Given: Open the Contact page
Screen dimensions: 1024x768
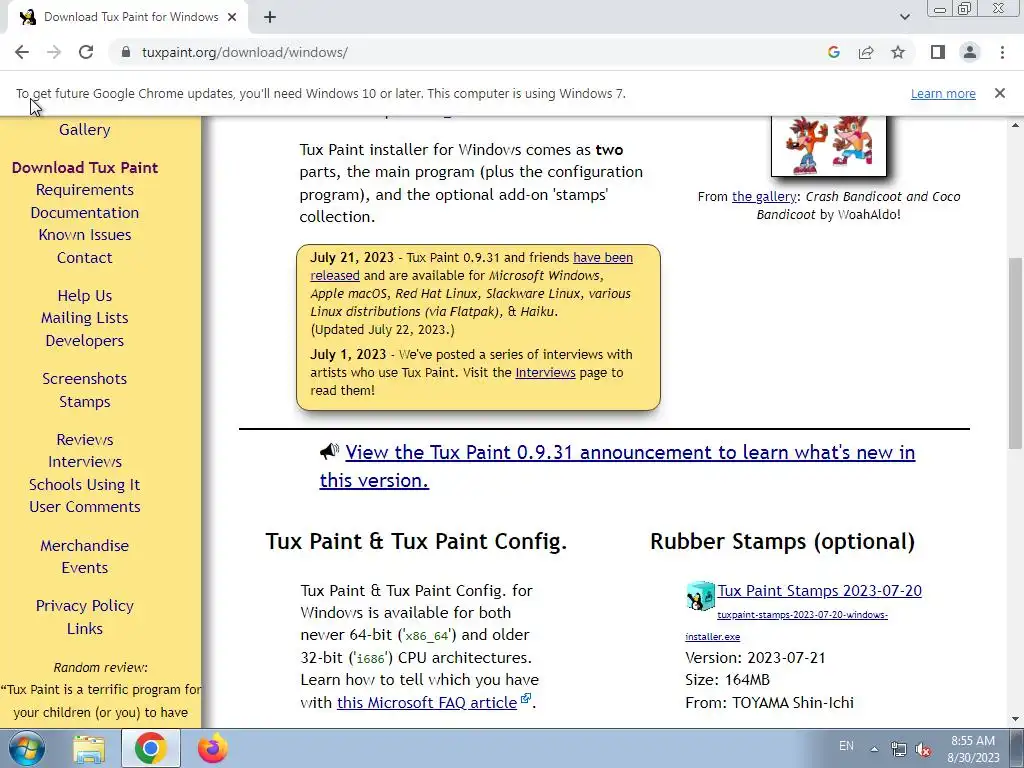Looking at the screenshot, I should point(84,258).
